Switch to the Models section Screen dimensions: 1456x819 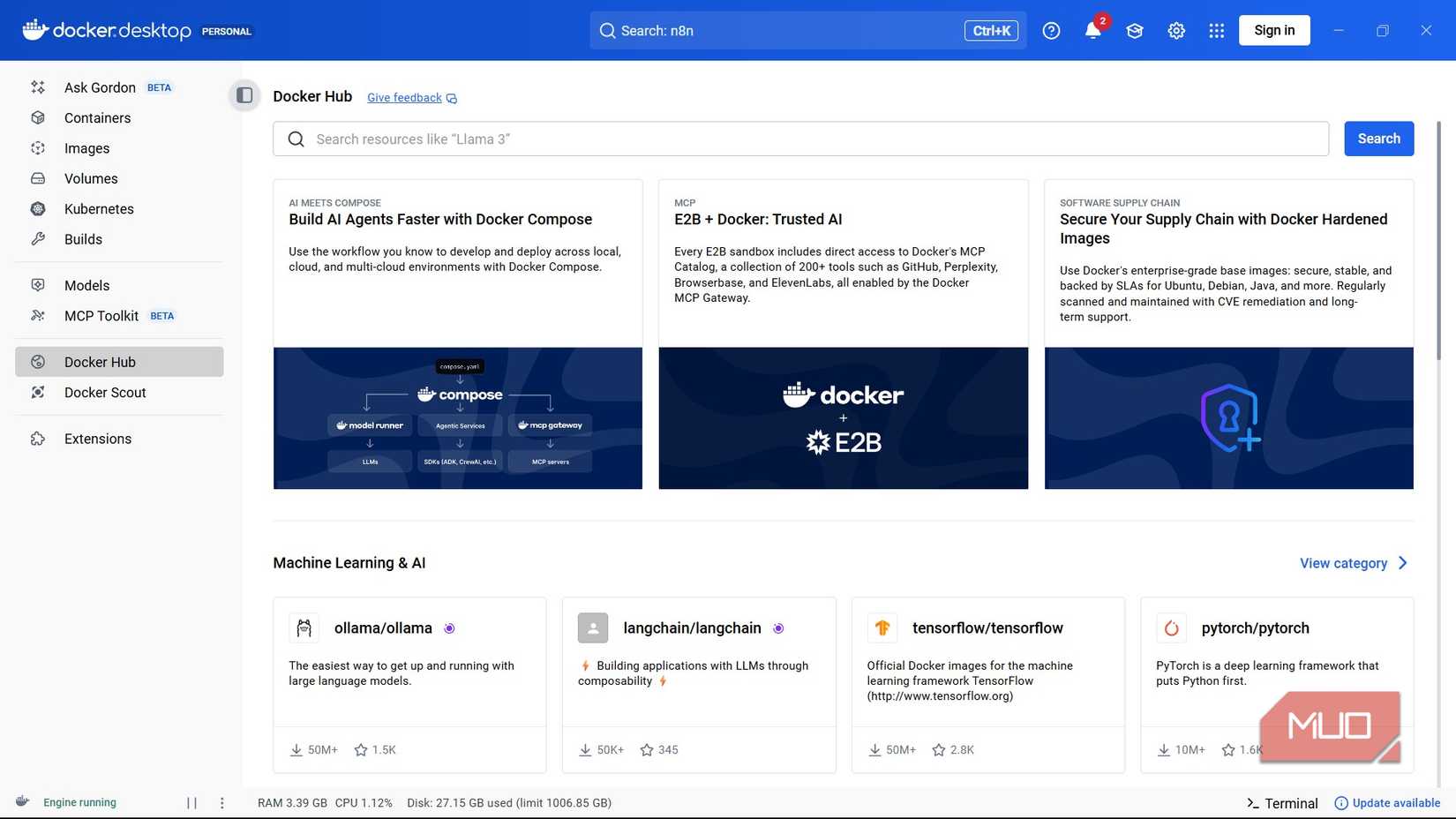[x=86, y=285]
